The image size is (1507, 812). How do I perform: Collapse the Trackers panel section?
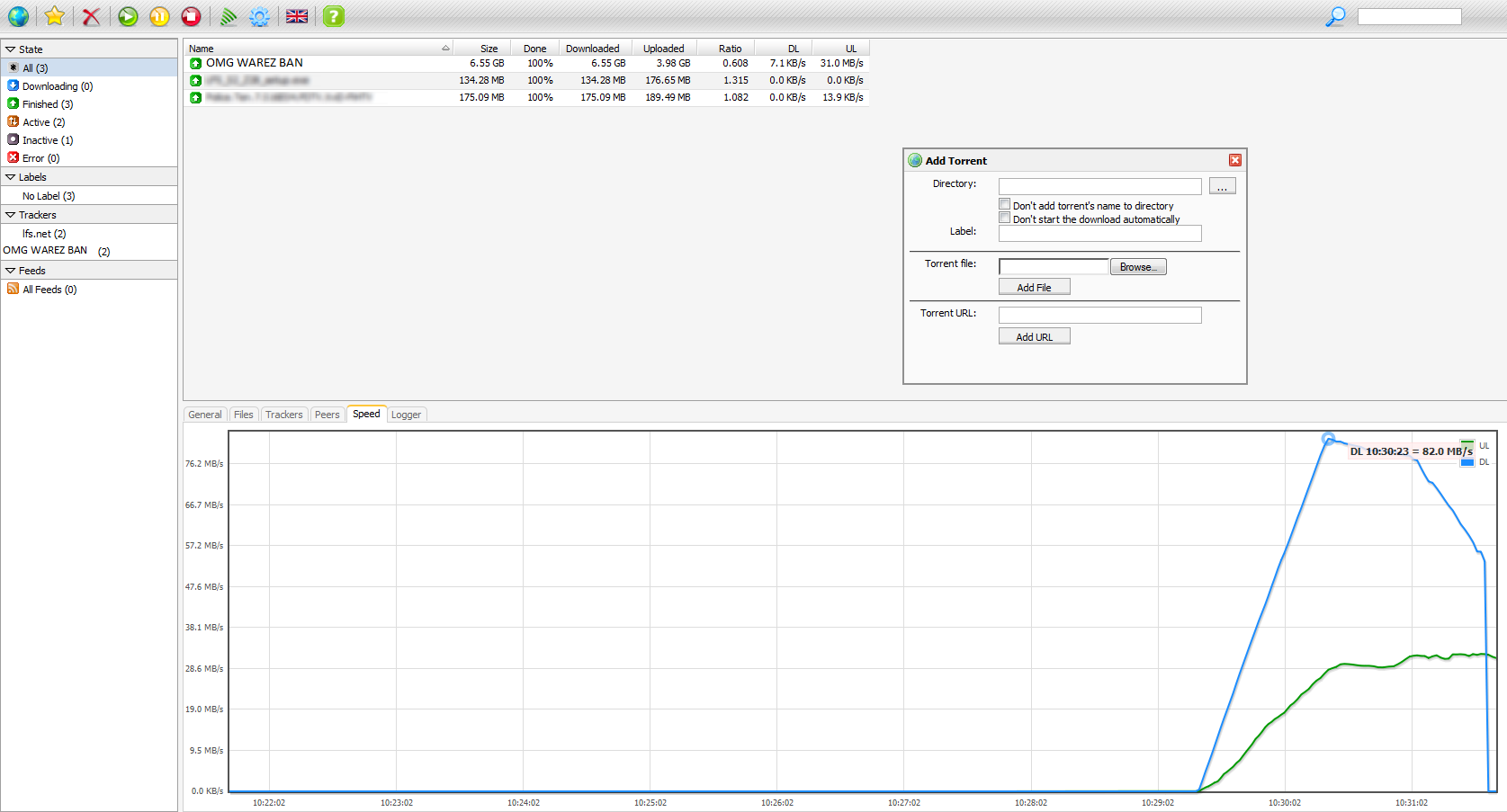pos(11,215)
